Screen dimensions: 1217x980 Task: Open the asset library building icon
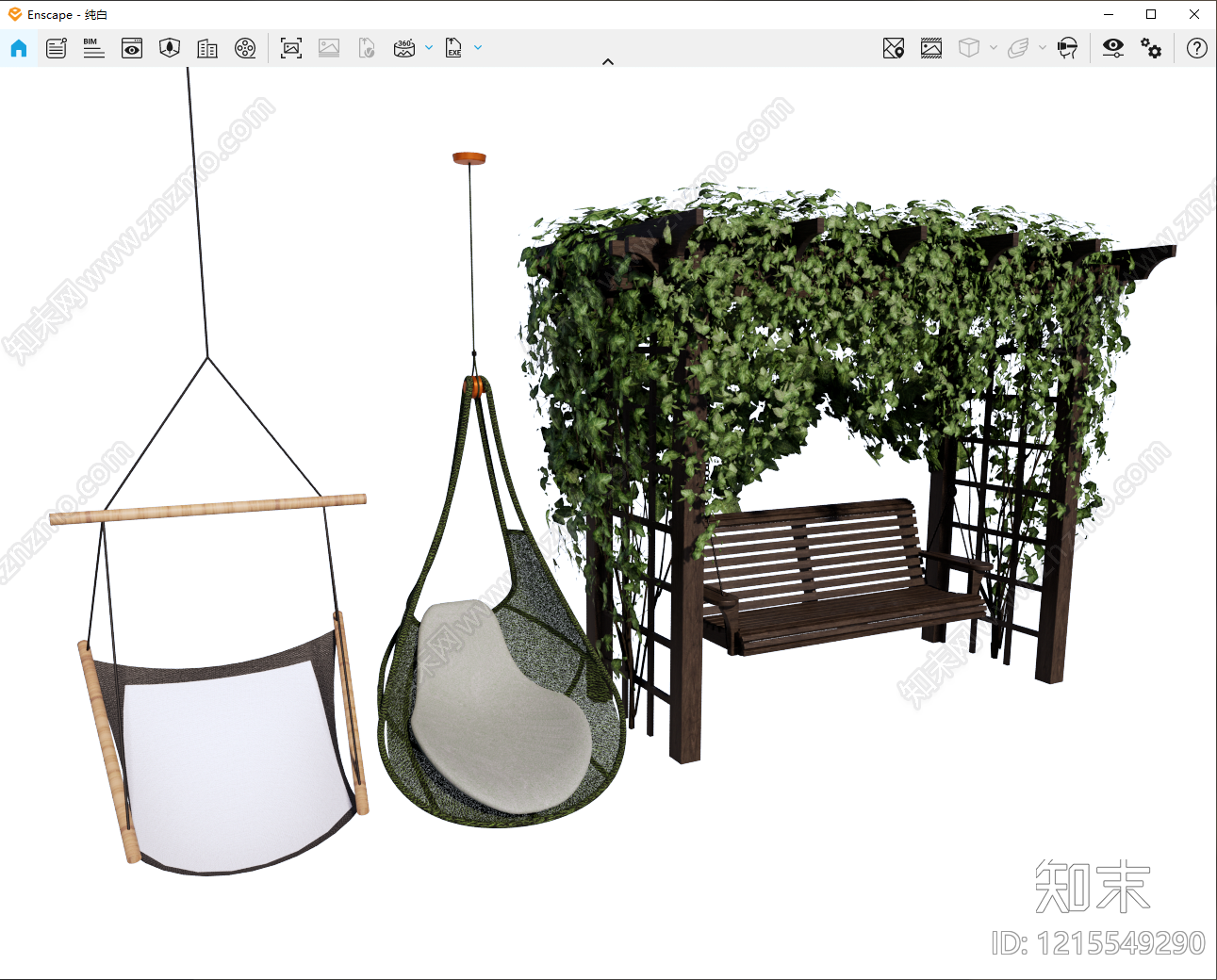[x=207, y=48]
